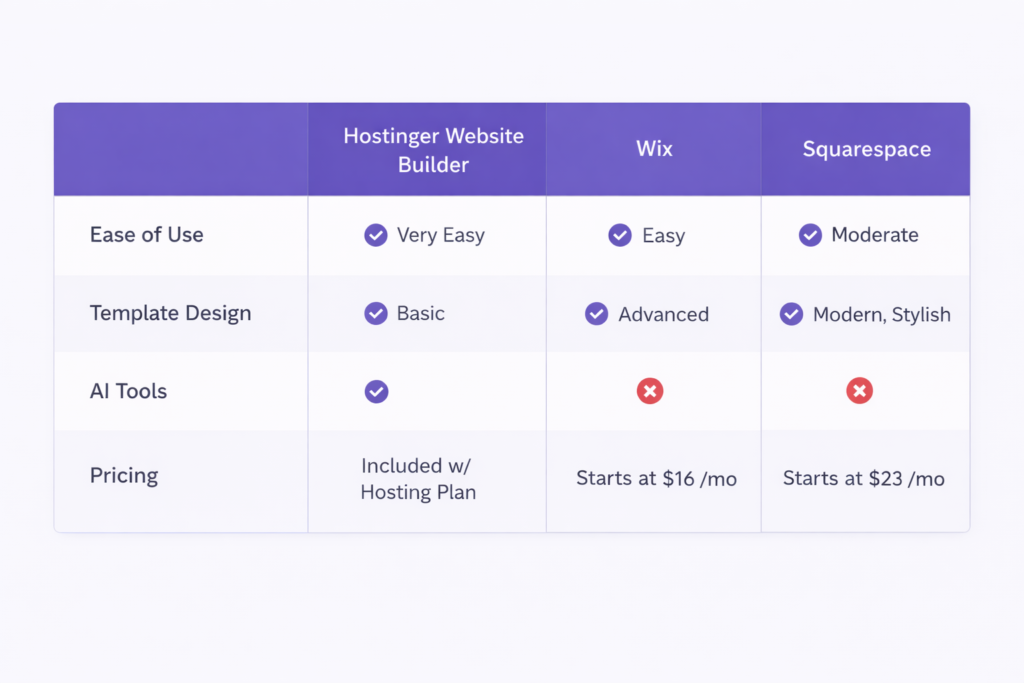Screen dimensions: 1024x683
Task: Click the Pricing row label cell
Action: click(x=124, y=476)
